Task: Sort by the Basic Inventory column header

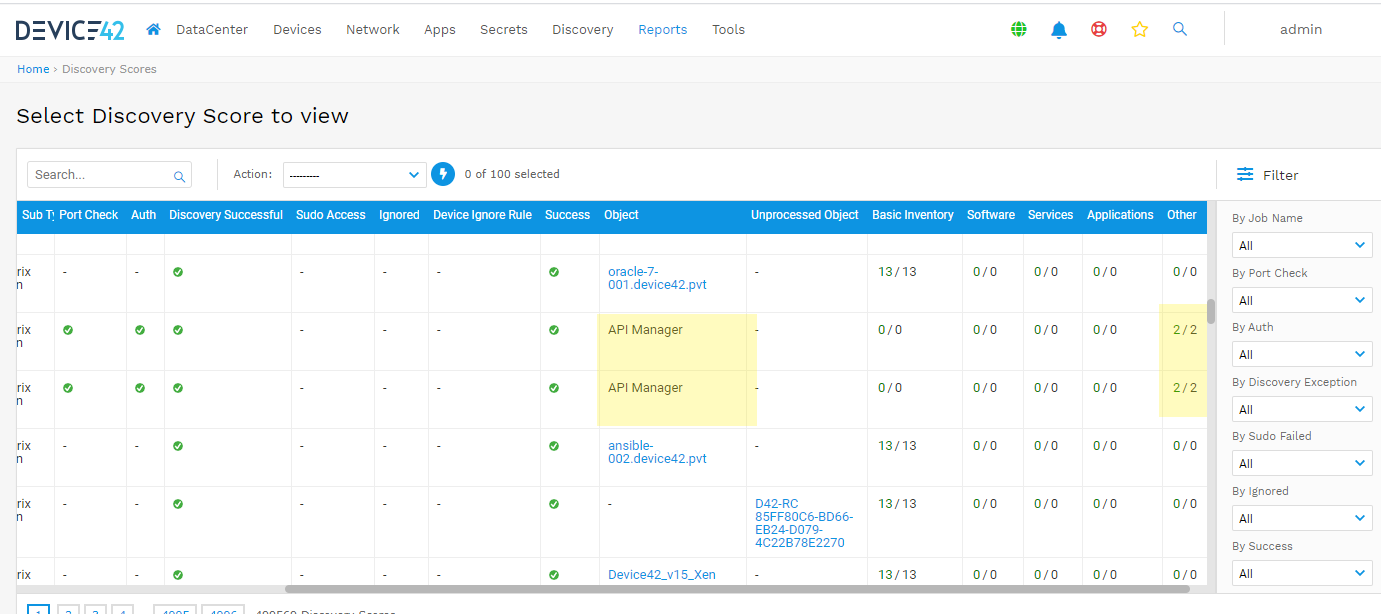Action: [x=913, y=215]
